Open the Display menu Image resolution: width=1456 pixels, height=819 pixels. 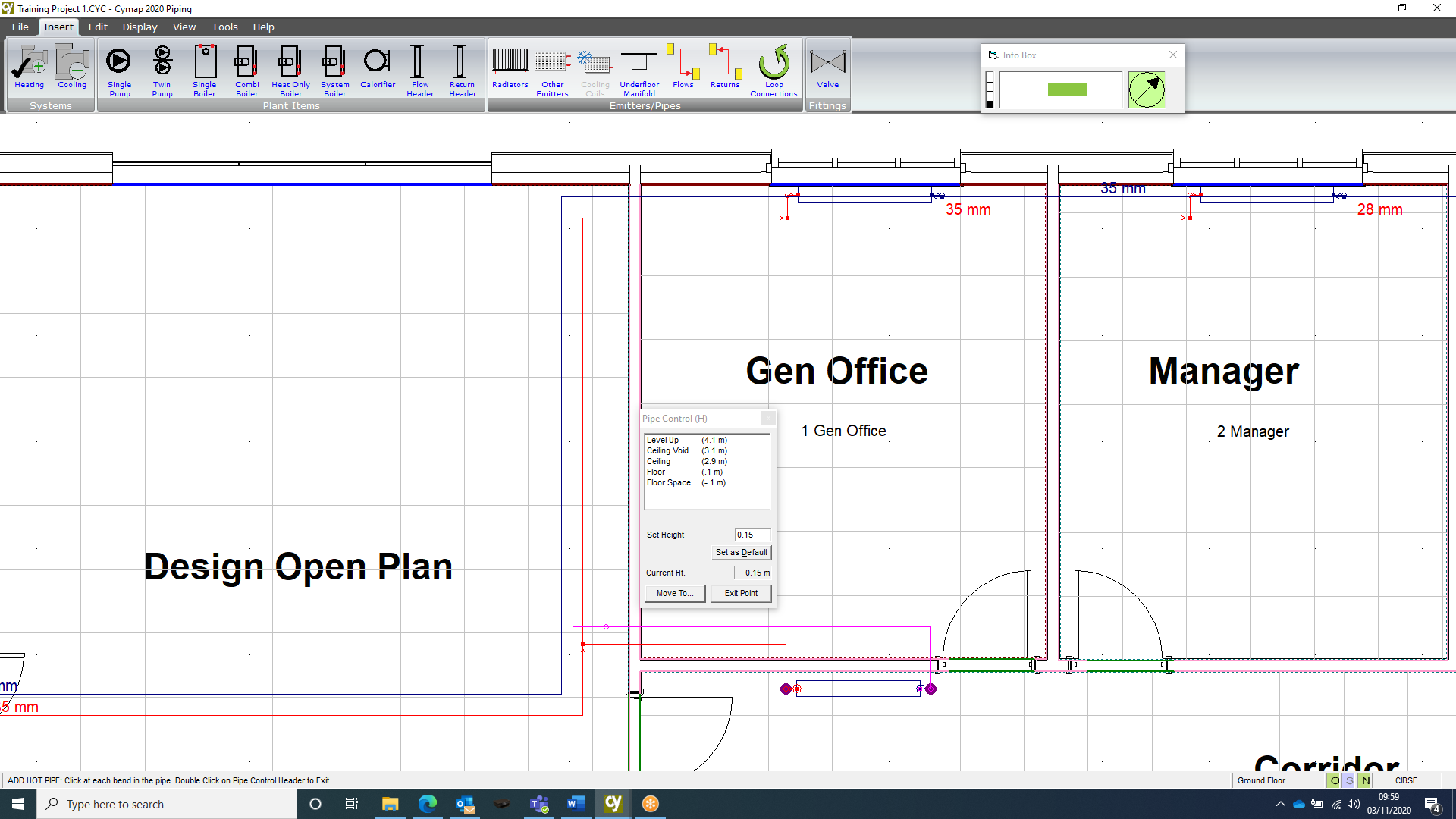pyautogui.click(x=140, y=27)
